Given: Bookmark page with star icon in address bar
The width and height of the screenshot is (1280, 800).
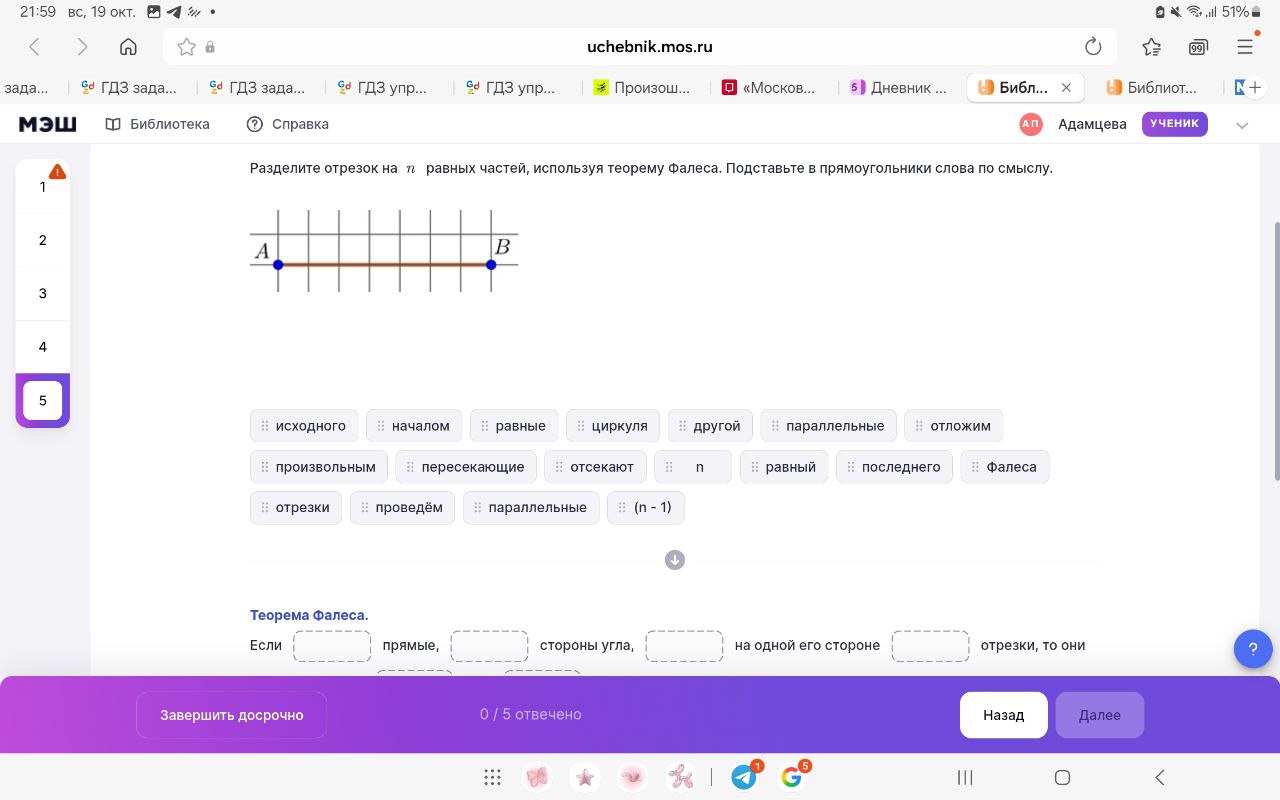Looking at the screenshot, I should pos(186,47).
